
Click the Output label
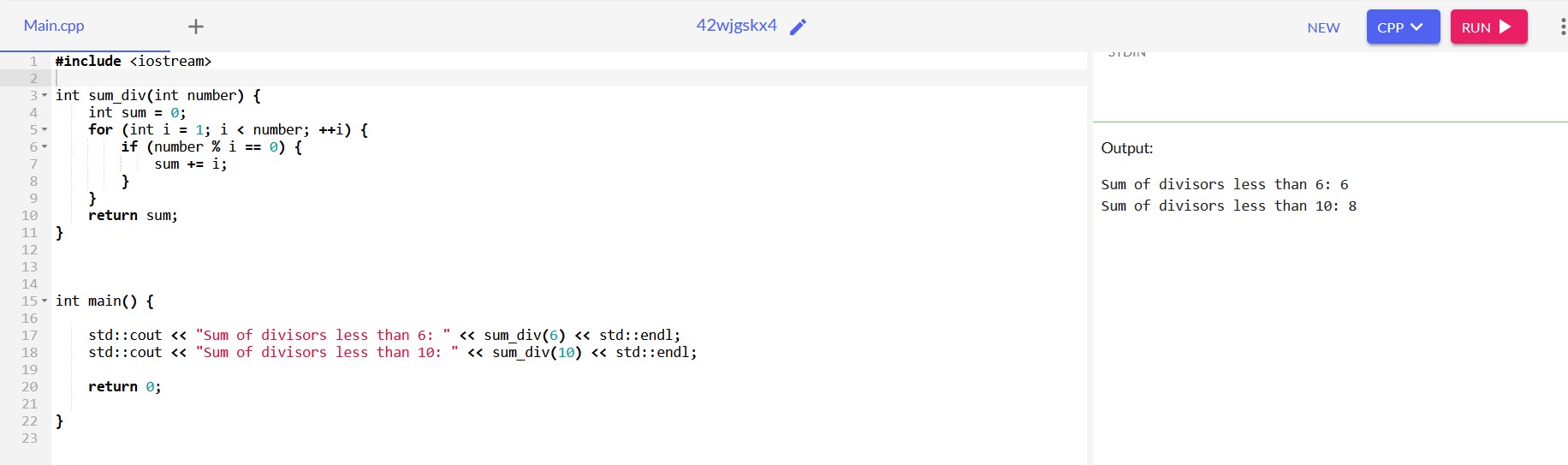tap(1127, 148)
